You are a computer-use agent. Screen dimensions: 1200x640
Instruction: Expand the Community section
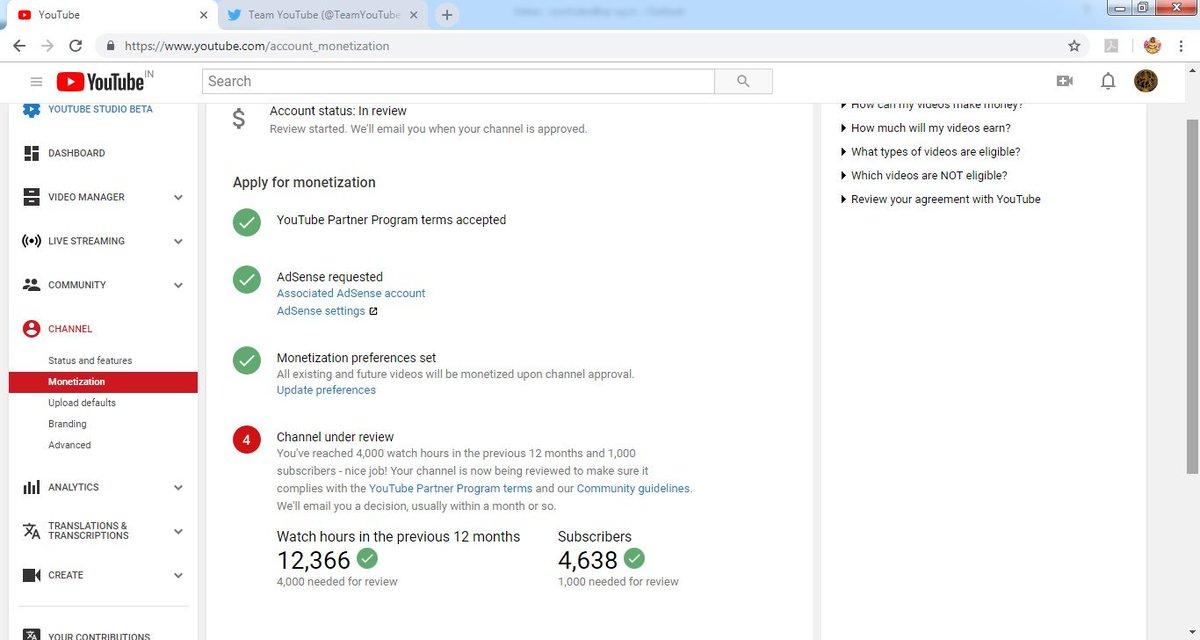tap(178, 285)
